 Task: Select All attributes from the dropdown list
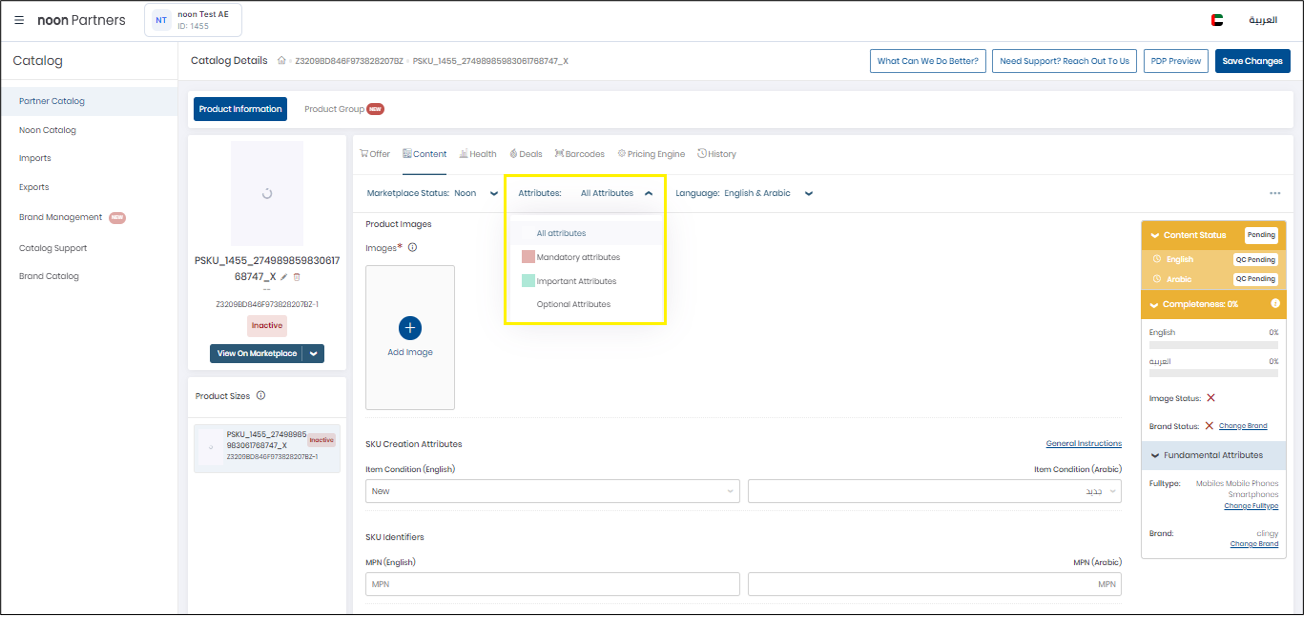click(x=585, y=233)
